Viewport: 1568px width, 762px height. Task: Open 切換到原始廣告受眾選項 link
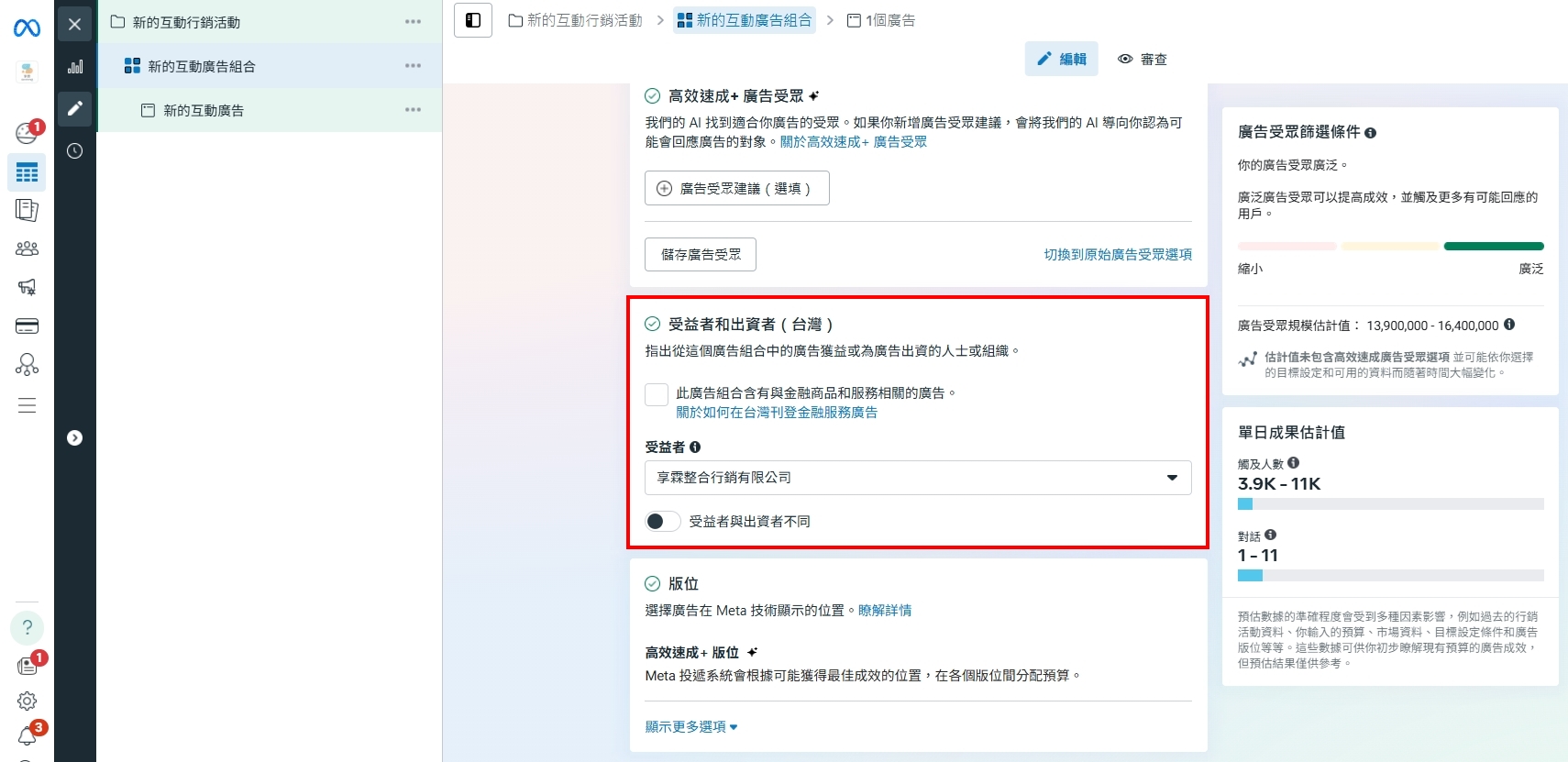pos(1117,255)
